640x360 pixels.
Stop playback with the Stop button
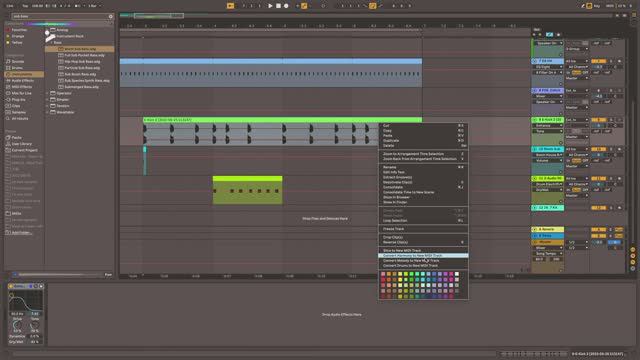coord(278,6)
